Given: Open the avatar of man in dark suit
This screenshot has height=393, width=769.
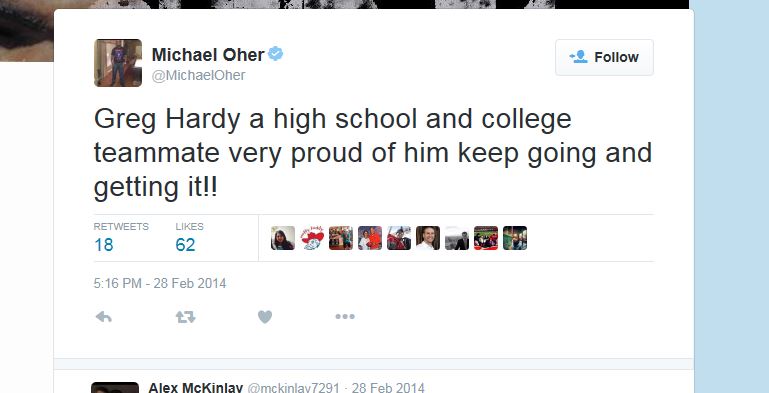Looking at the screenshot, I should pyautogui.click(x=457, y=238).
